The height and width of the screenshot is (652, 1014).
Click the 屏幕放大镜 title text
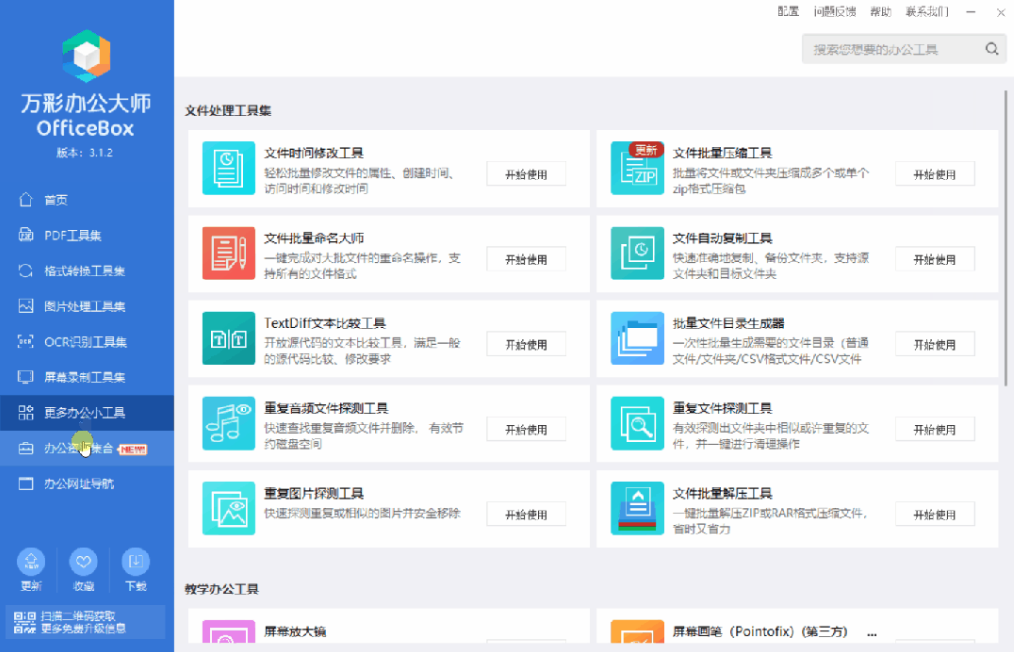click(294, 631)
